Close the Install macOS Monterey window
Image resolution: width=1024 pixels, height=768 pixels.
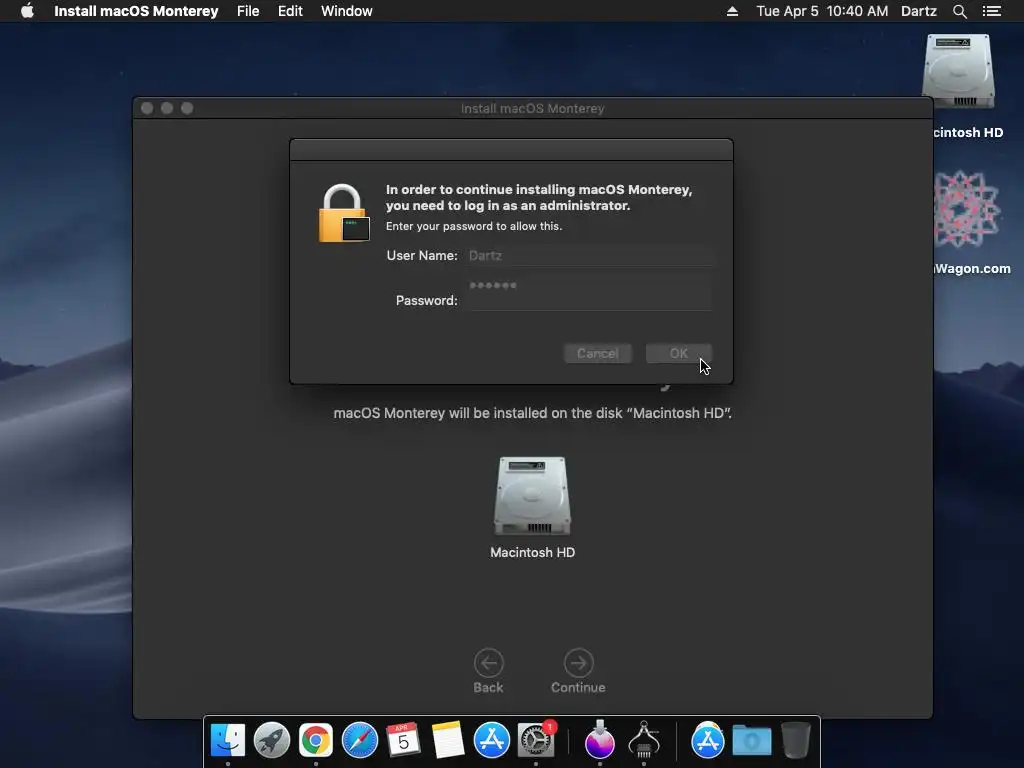coord(147,108)
